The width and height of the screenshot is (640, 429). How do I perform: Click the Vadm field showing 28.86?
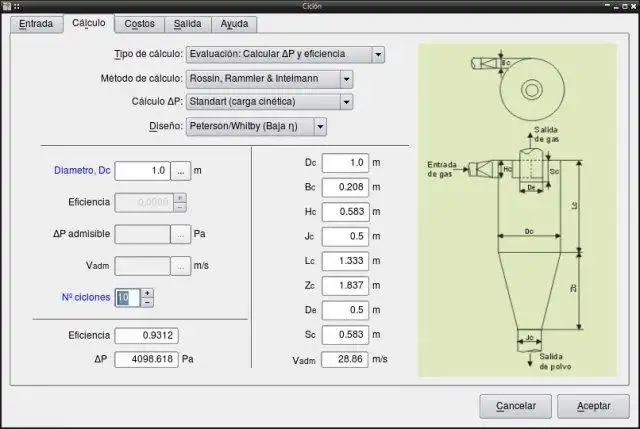coord(345,359)
